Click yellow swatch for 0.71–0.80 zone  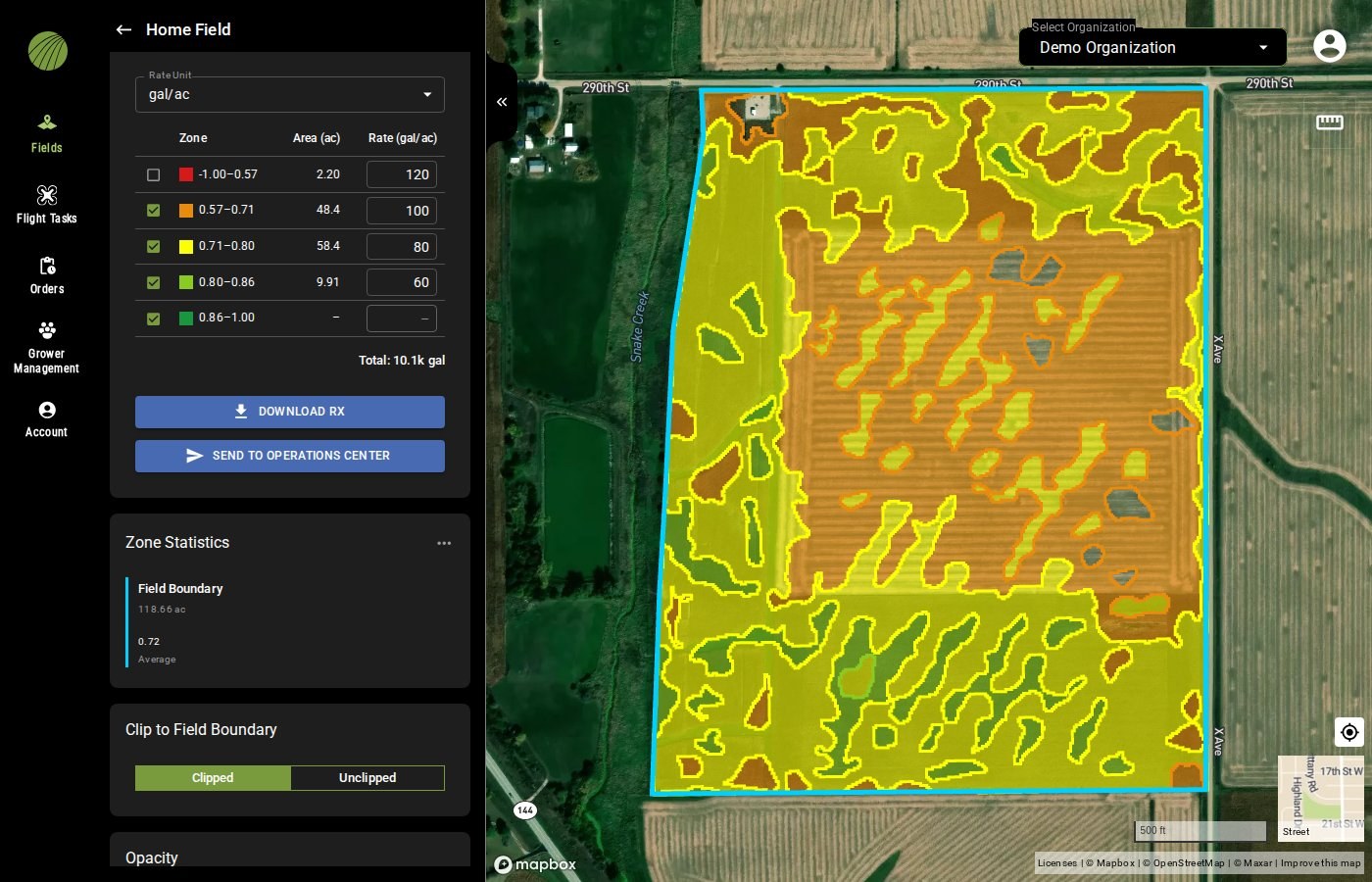pos(186,246)
